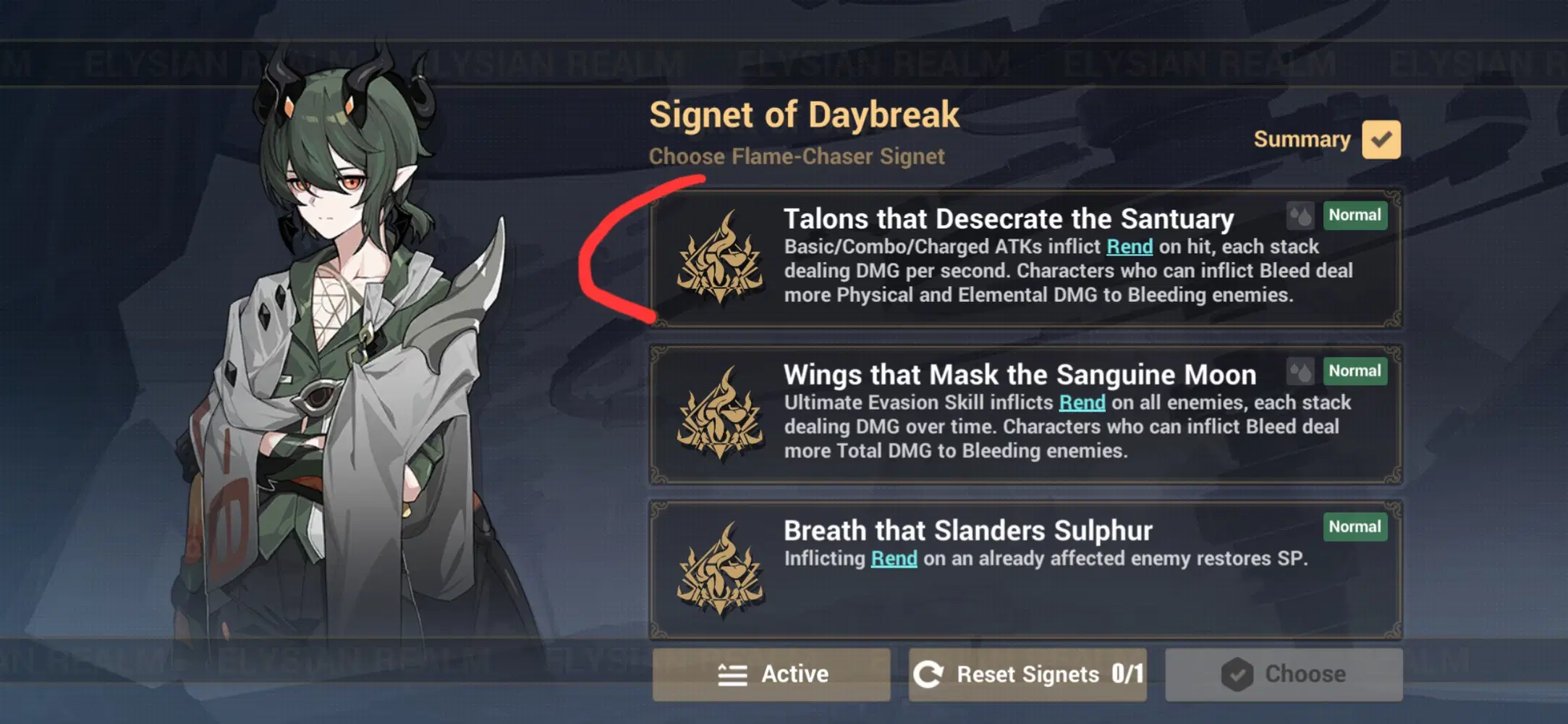1568x724 pixels.
Task: Click the Normal tag on Talons signet
Action: pyautogui.click(x=1355, y=216)
